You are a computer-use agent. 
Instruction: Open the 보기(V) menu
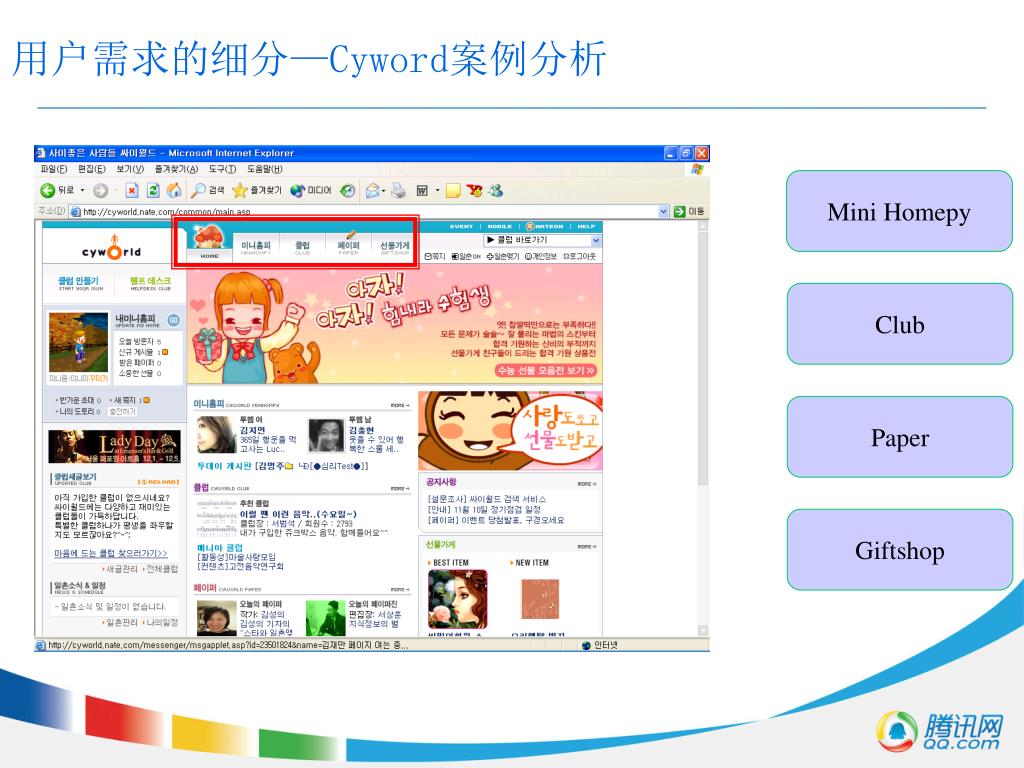coord(129,169)
